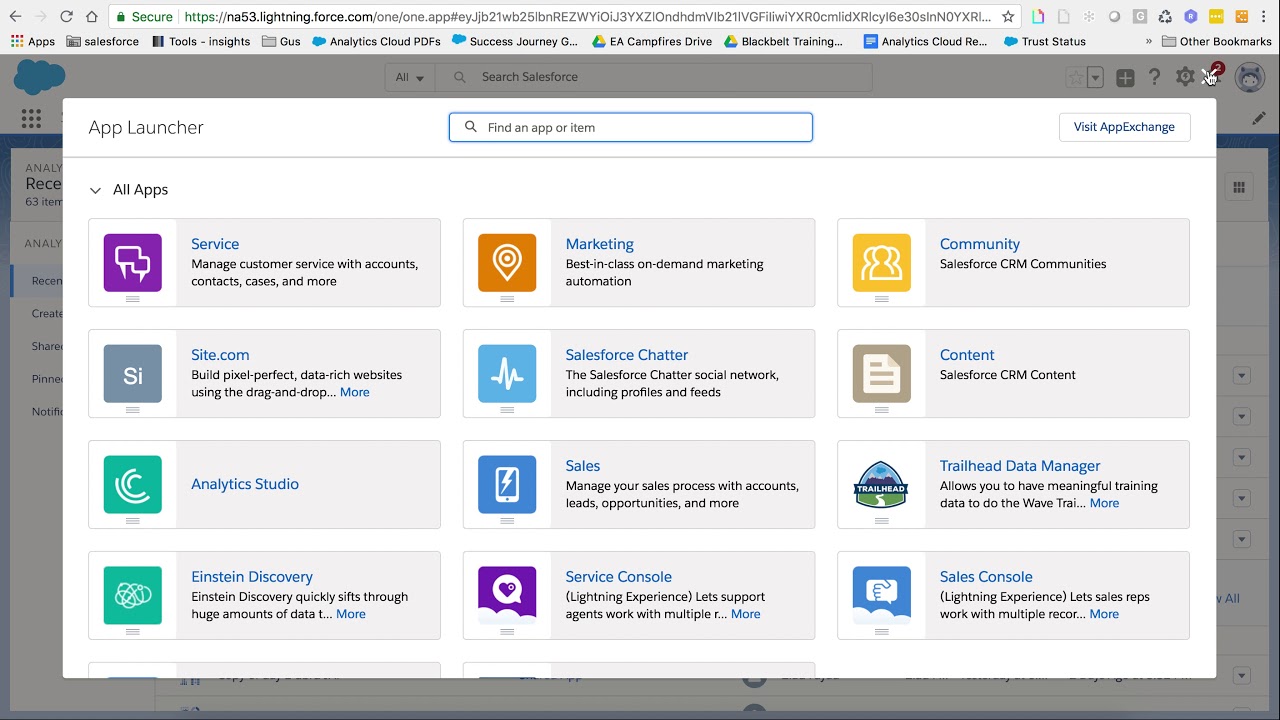This screenshot has width=1280, height=720.
Task: Click the Visit AppExchange button
Action: coord(1124,127)
